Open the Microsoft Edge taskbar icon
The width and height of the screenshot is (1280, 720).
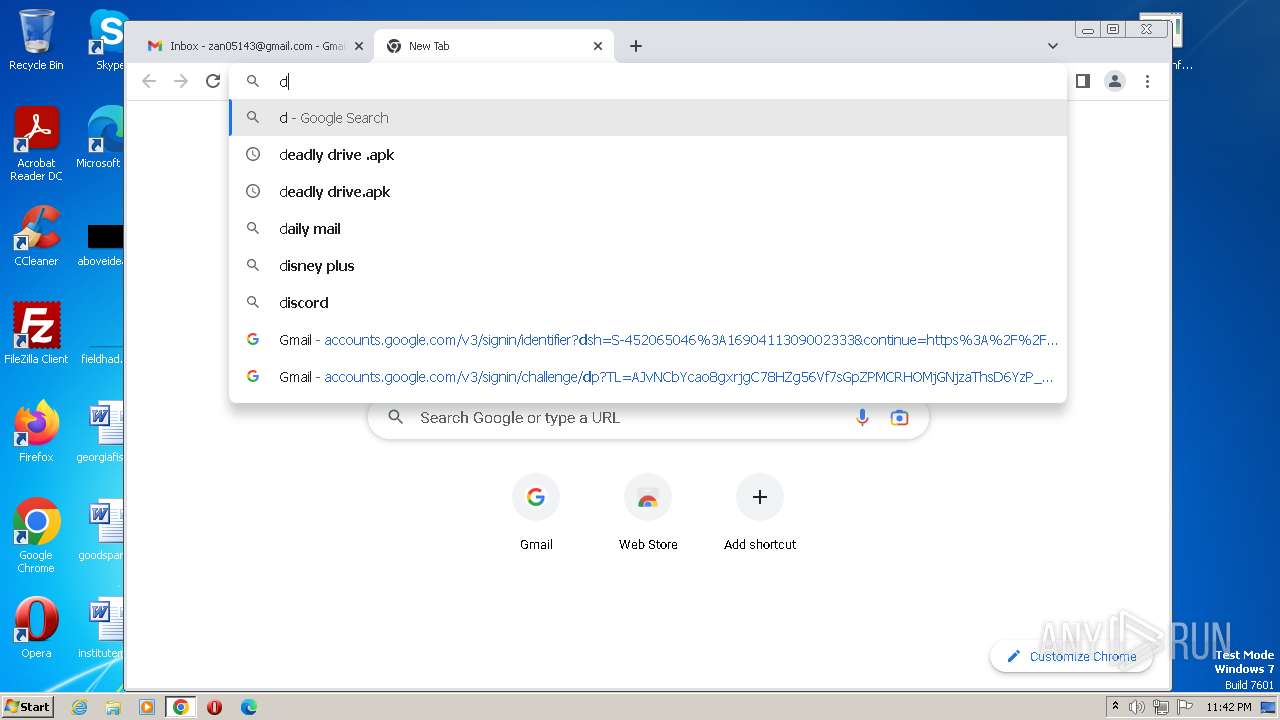(x=248, y=707)
